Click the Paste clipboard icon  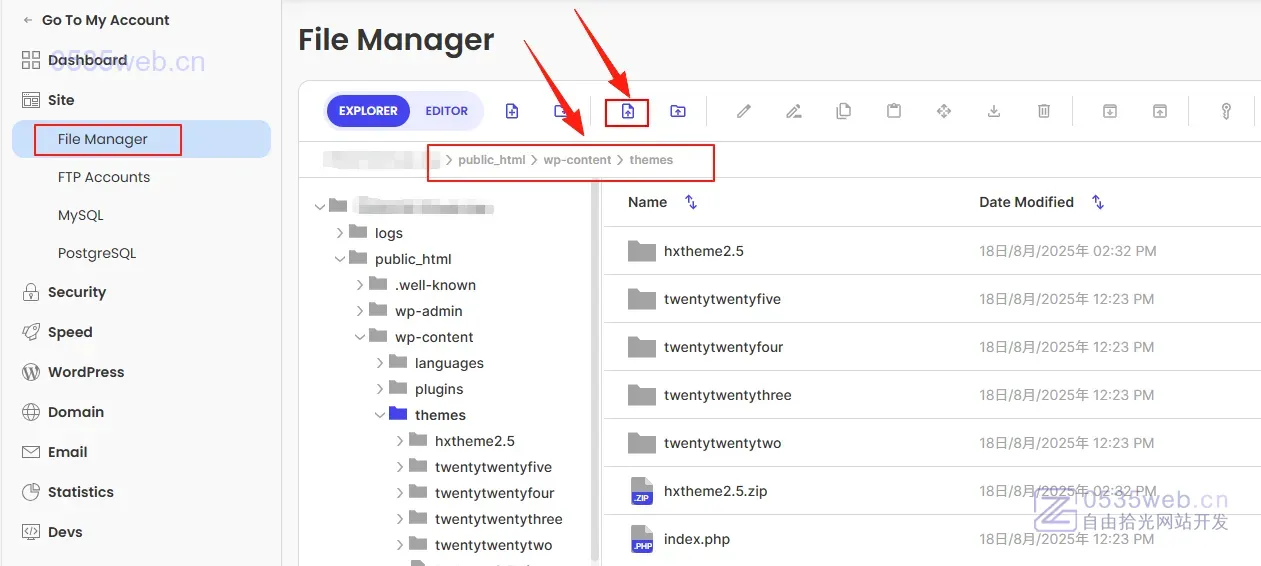[x=894, y=111]
